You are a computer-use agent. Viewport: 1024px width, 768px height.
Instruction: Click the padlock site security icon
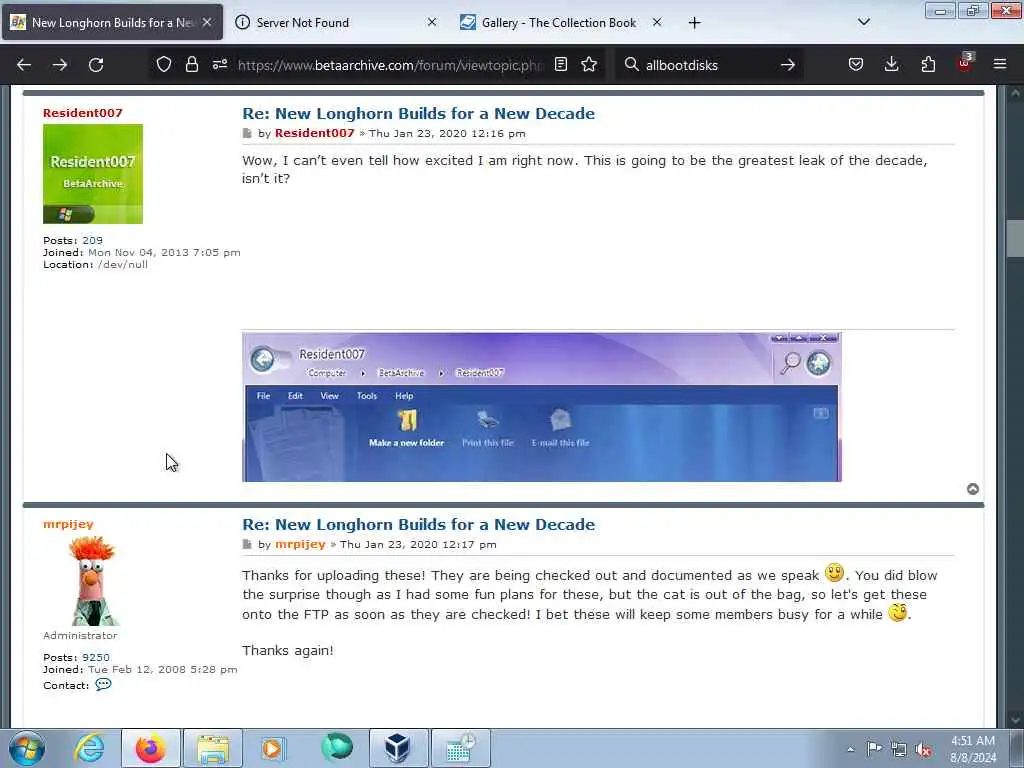point(191,64)
